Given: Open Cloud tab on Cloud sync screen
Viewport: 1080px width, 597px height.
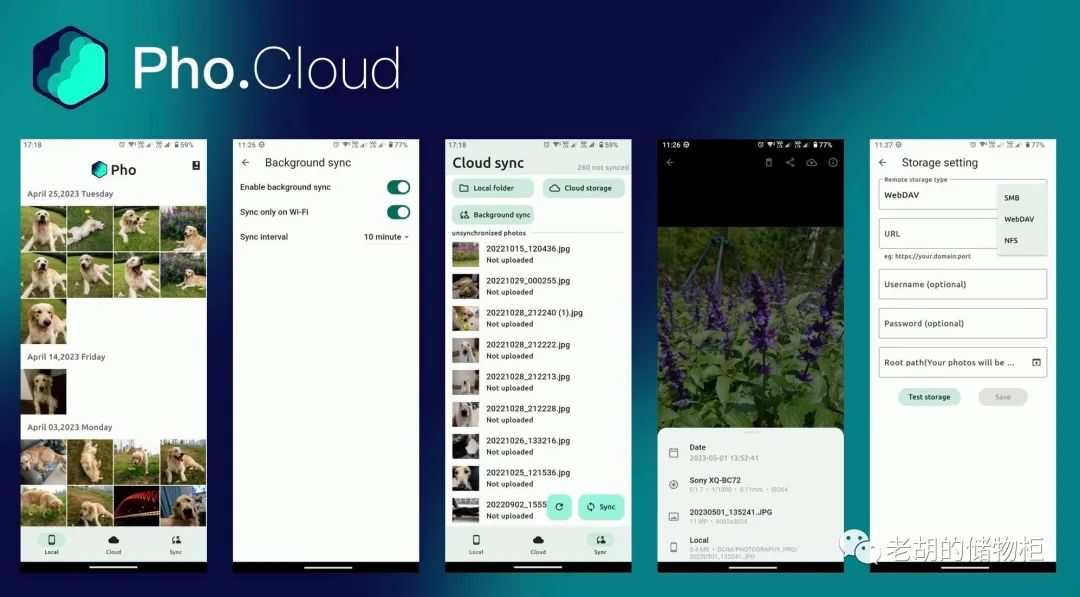Looking at the screenshot, I should point(538,543).
